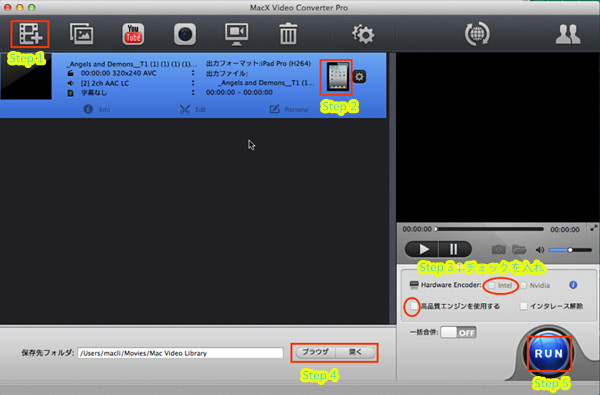Viewport: 600px width, 395px height.
Task: Open the YouTube downloader icon
Action: [133, 34]
